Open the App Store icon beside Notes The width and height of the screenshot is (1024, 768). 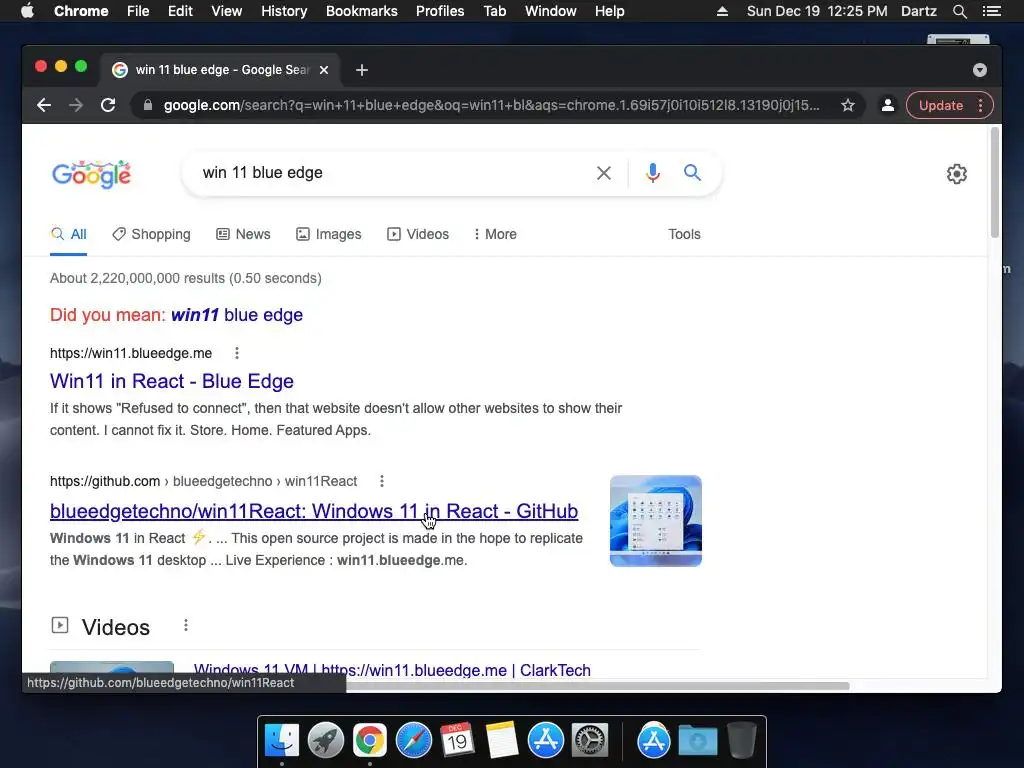pos(545,741)
